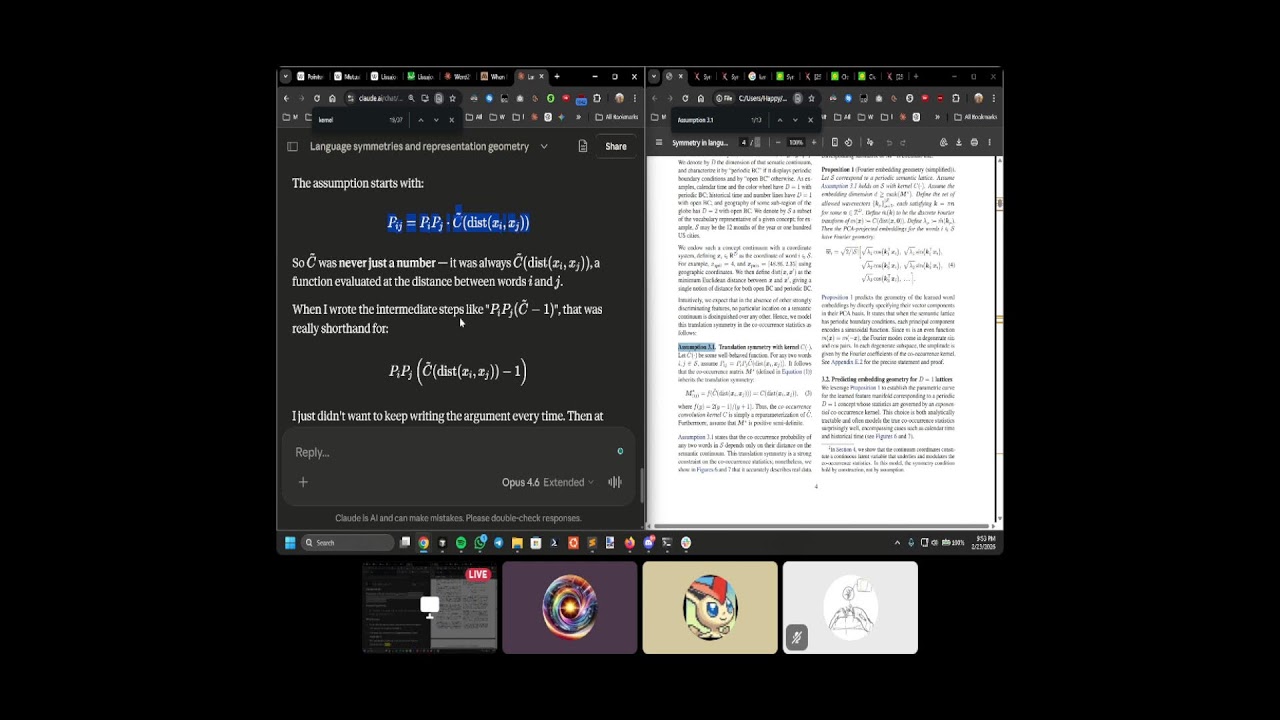Click the claude.ai address bar

coord(380,98)
